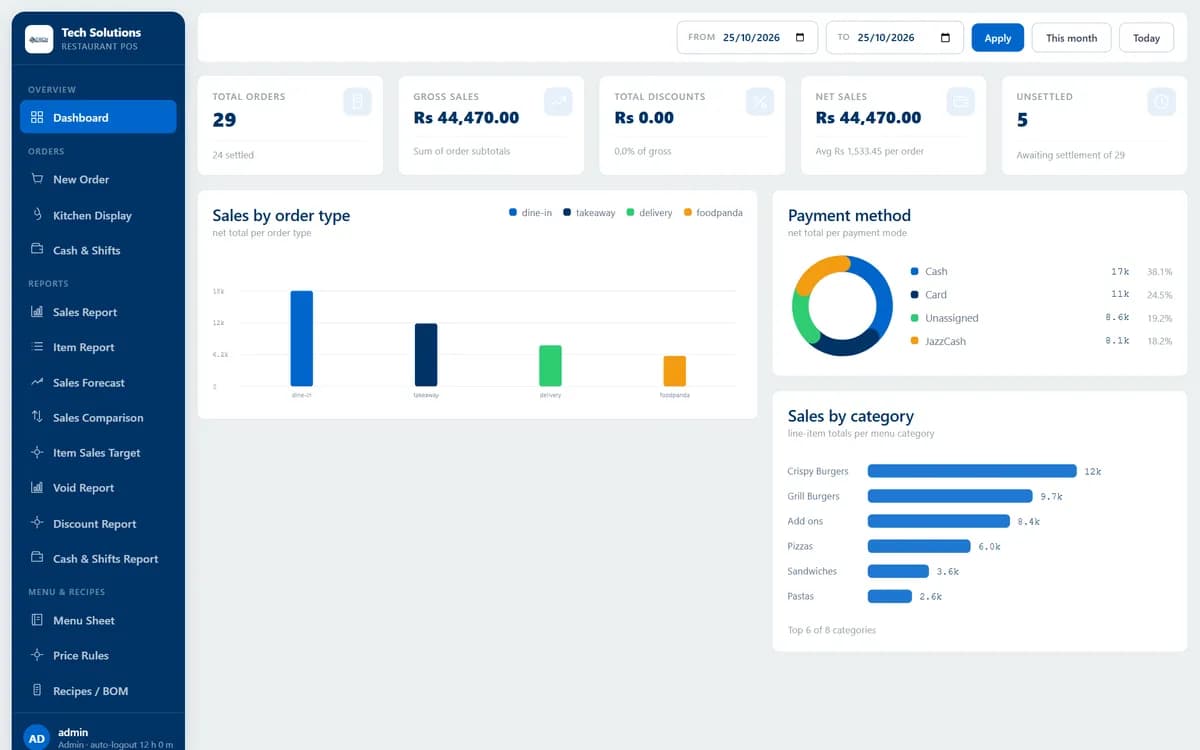
Task: Toggle dine-in legend swatch
Action: 513,212
